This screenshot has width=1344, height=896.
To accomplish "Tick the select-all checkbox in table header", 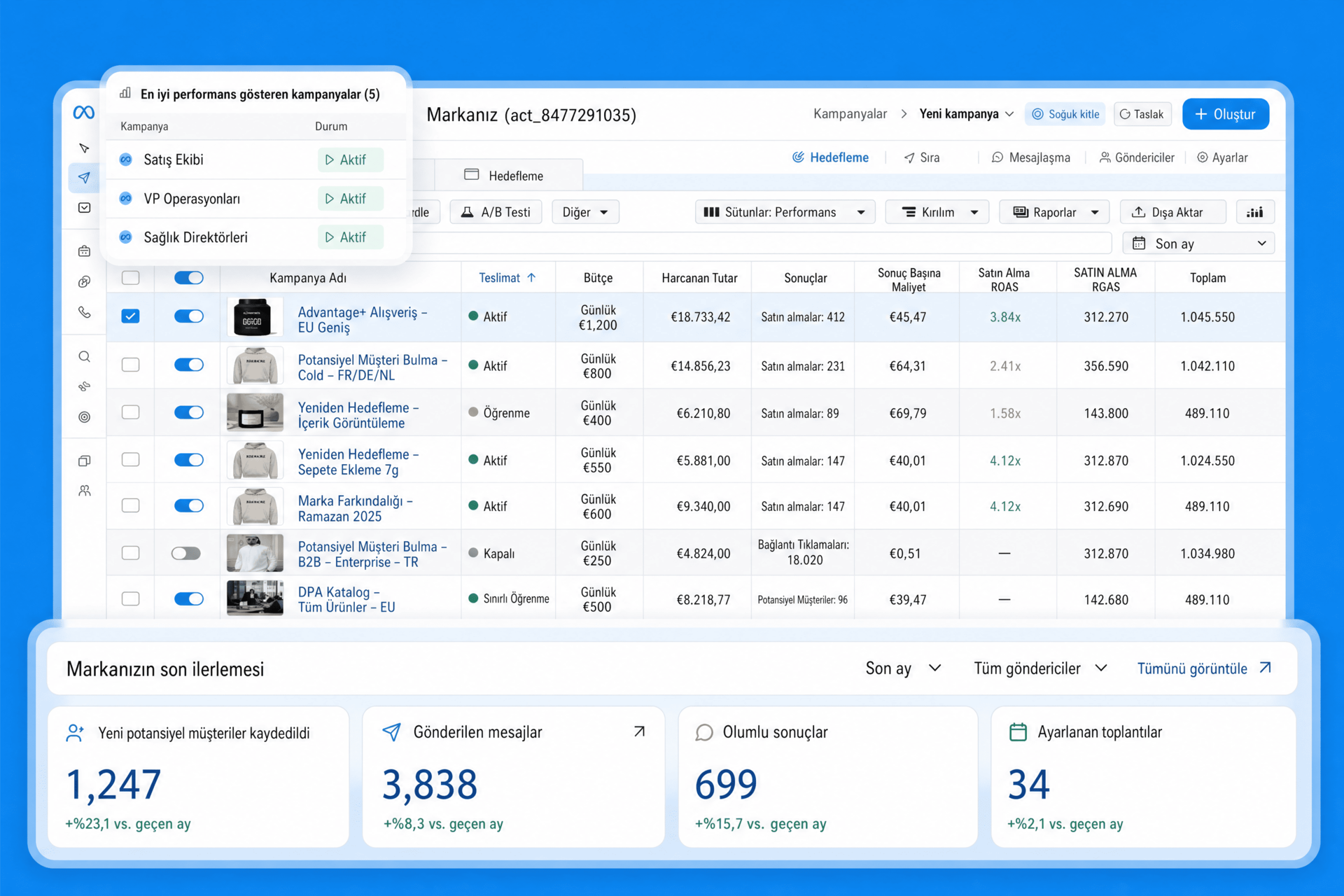I will 130,278.
